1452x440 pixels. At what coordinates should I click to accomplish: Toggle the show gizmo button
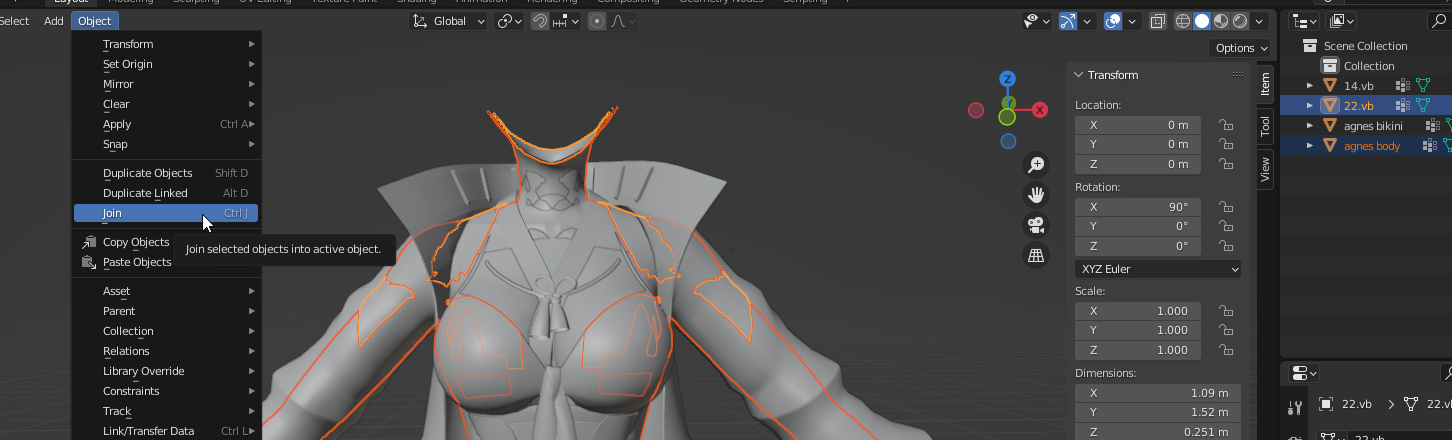click(x=1067, y=21)
